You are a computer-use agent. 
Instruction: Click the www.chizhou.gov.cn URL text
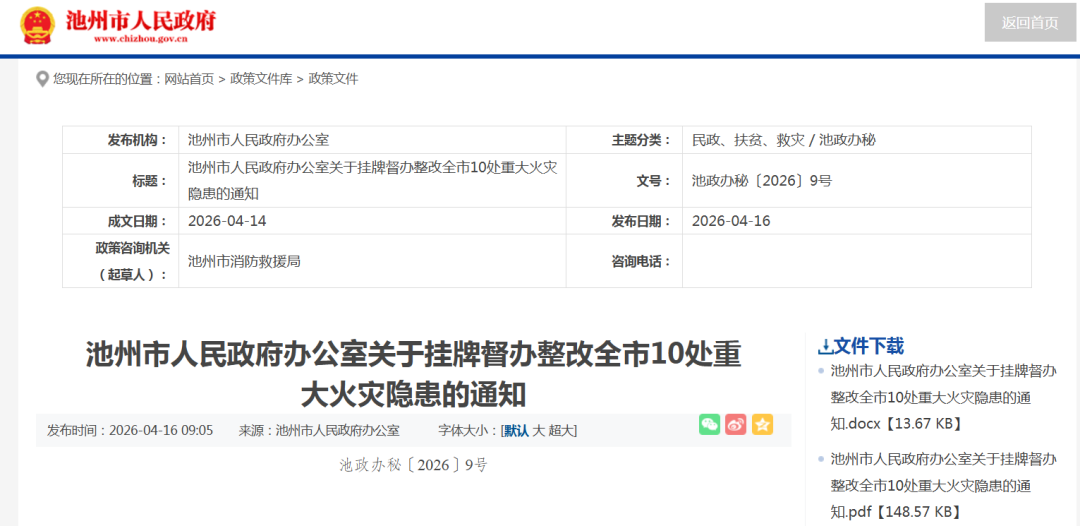click(x=141, y=39)
